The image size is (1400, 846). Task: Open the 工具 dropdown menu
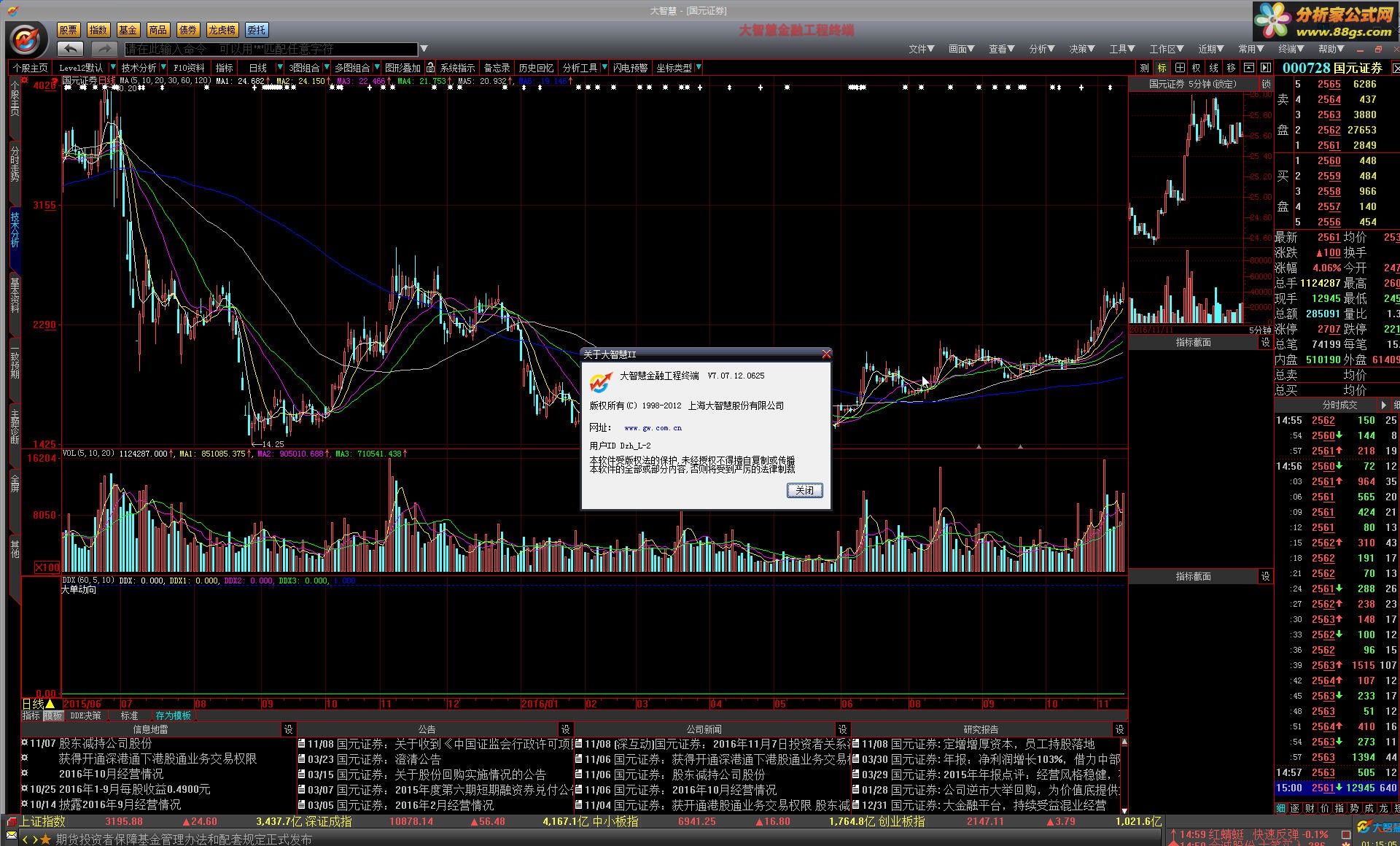[x=1122, y=49]
